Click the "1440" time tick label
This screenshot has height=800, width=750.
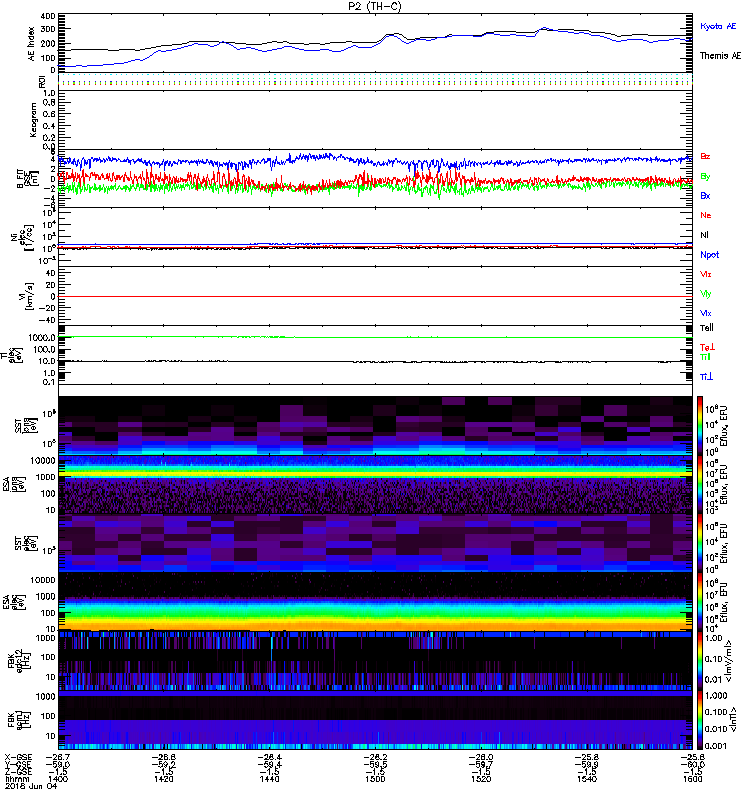pyautogui.click(x=269, y=779)
